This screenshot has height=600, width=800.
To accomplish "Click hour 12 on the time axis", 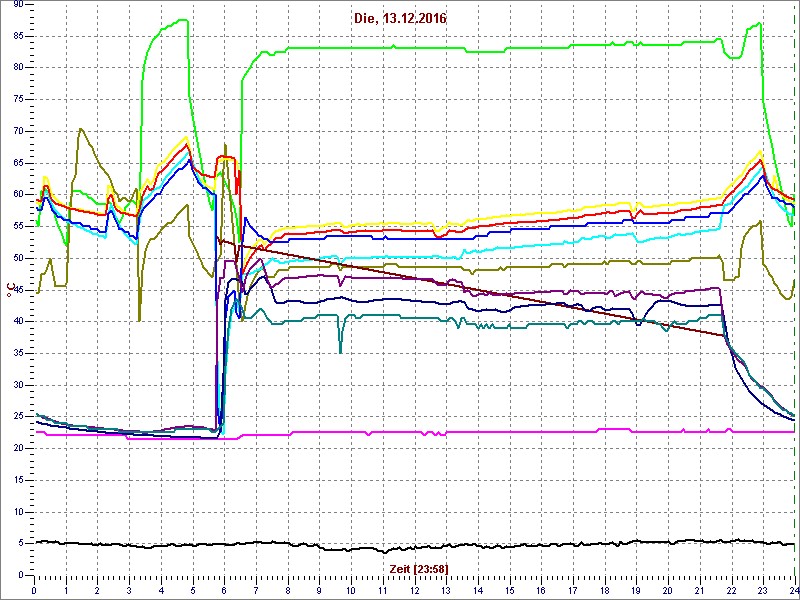I will pos(414,588).
